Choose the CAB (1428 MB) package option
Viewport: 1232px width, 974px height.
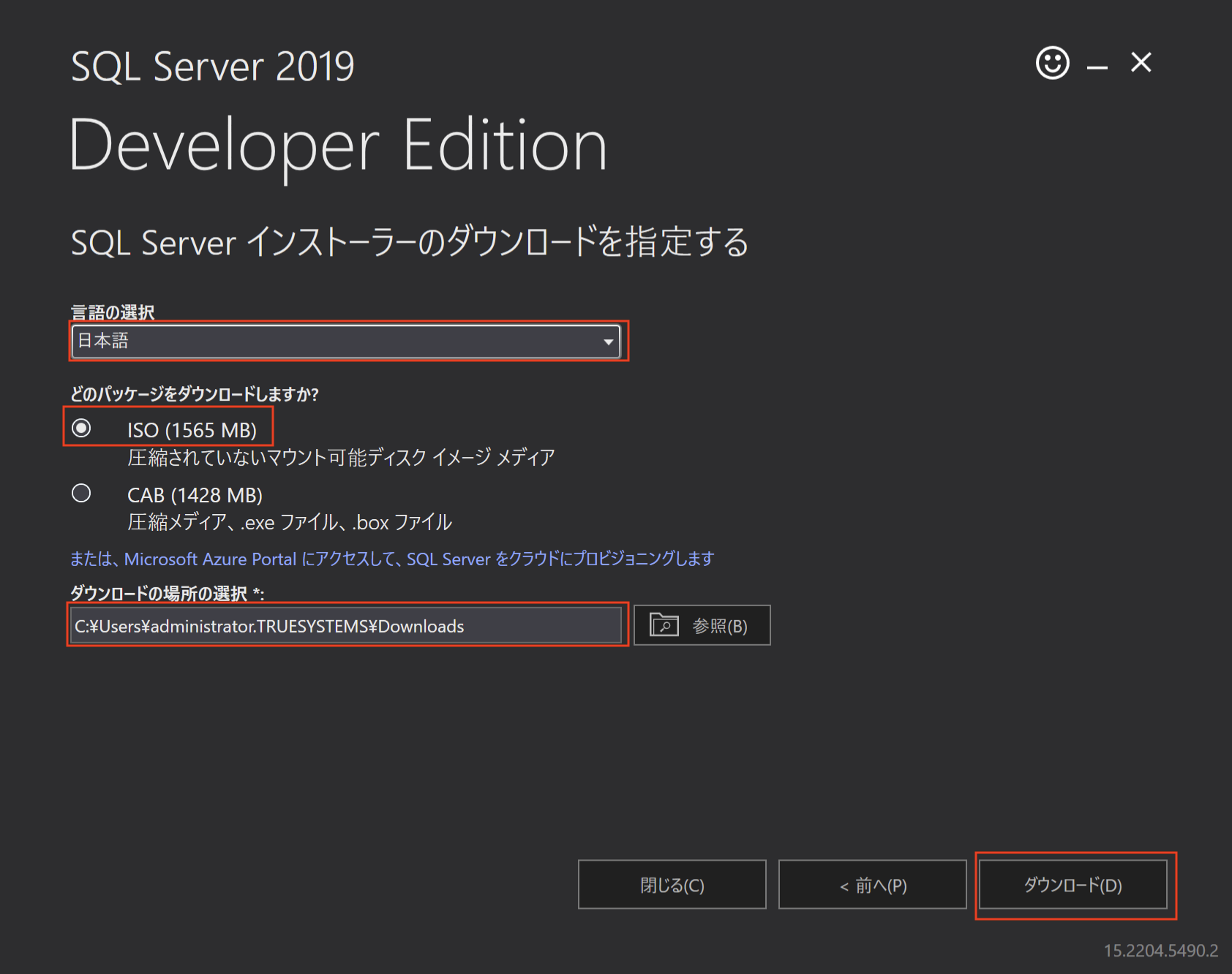click(81, 494)
